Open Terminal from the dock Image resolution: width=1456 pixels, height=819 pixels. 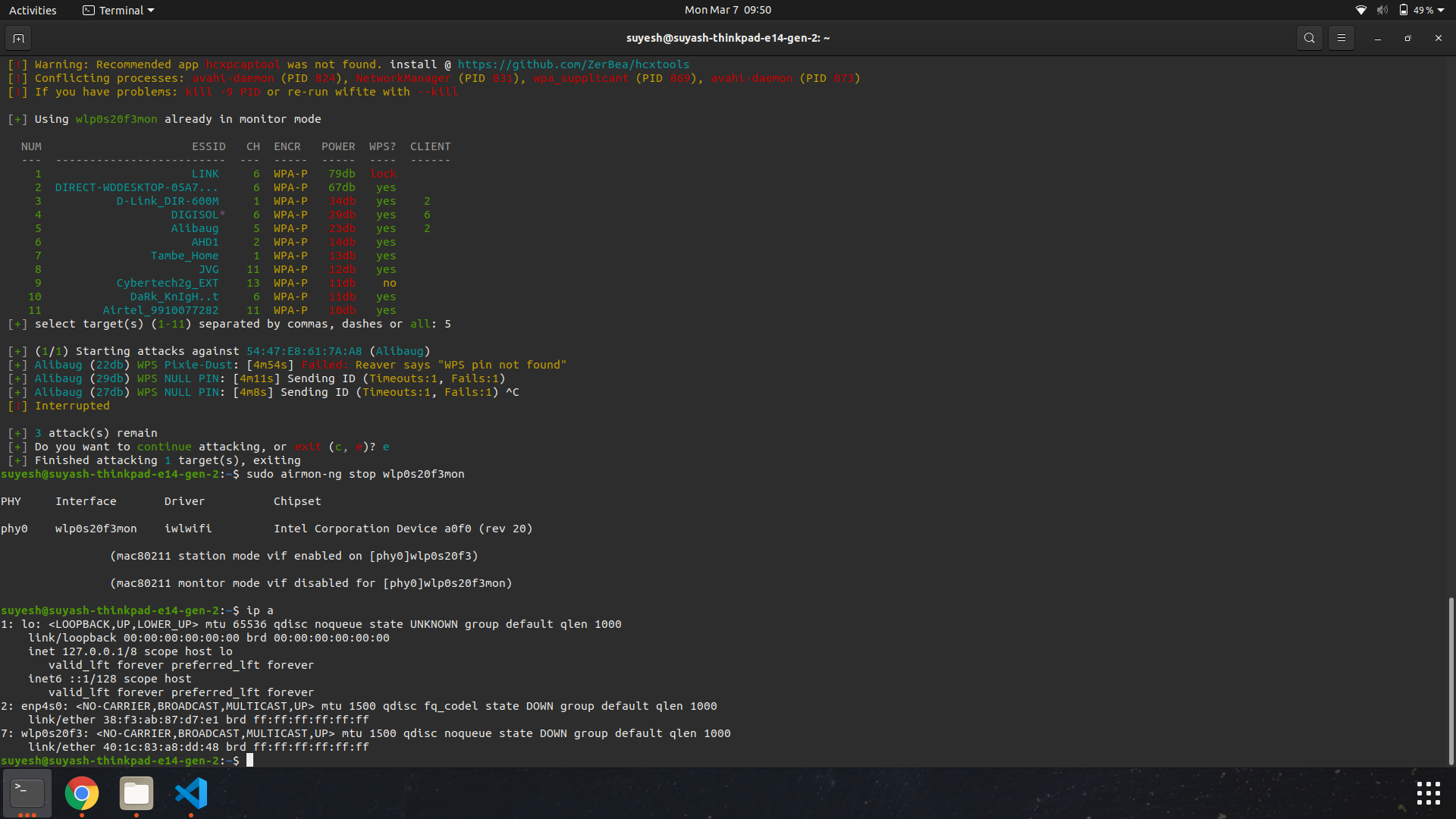click(27, 793)
